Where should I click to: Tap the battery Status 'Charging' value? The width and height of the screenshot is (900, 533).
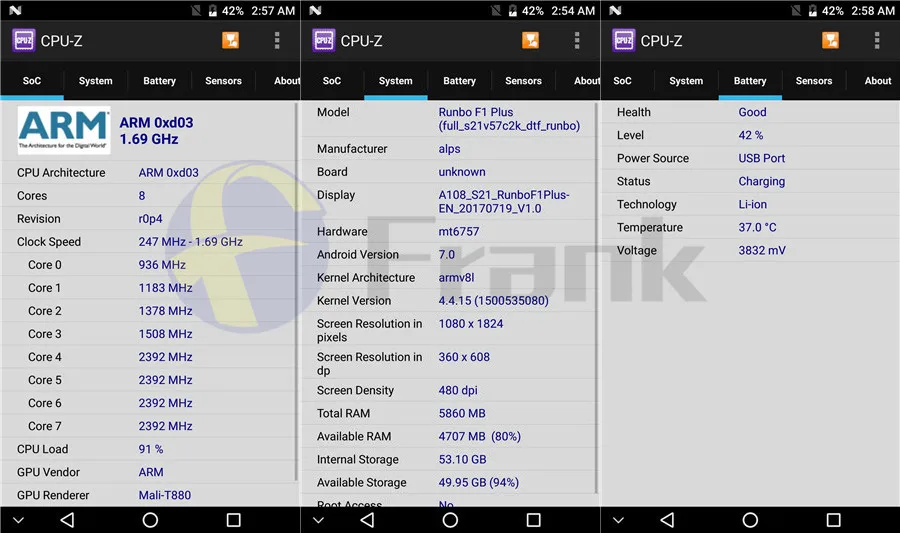click(x=762, y=181)
